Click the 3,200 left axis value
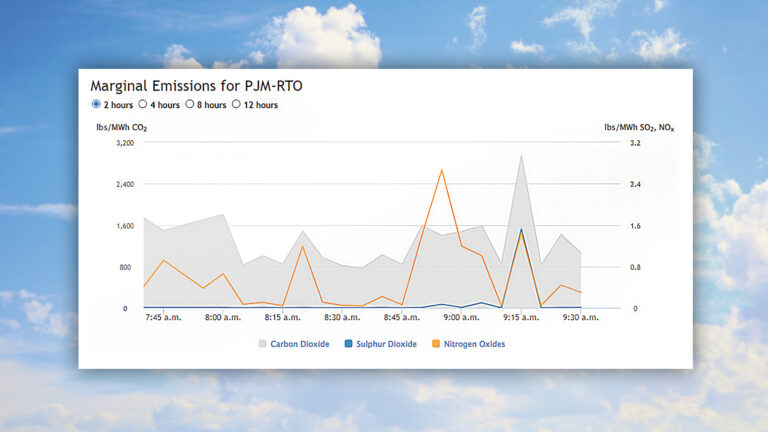Screen dimensions: 768x432 (125, 143)
